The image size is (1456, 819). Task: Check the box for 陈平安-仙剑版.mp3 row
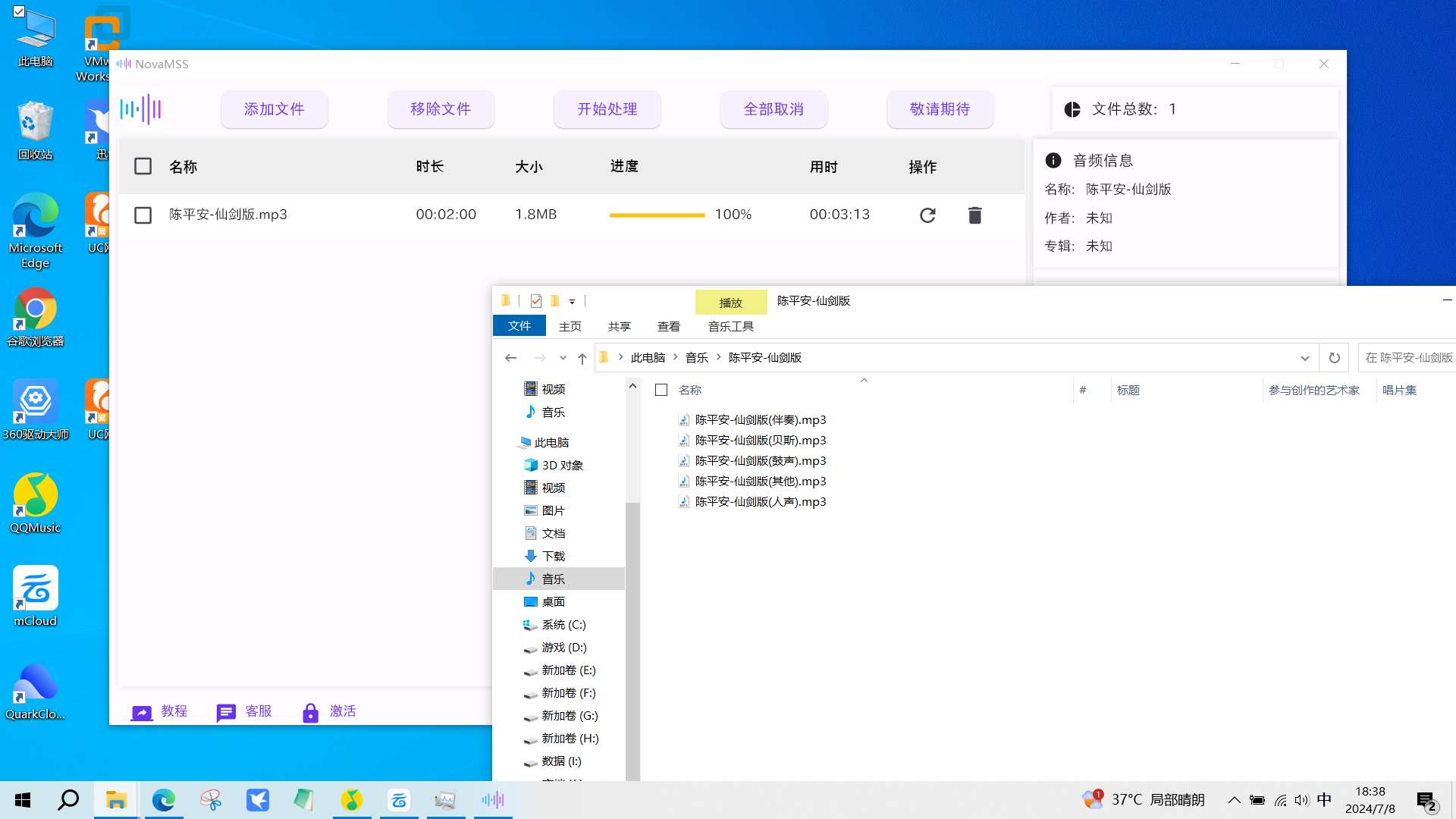coord(143,215)
